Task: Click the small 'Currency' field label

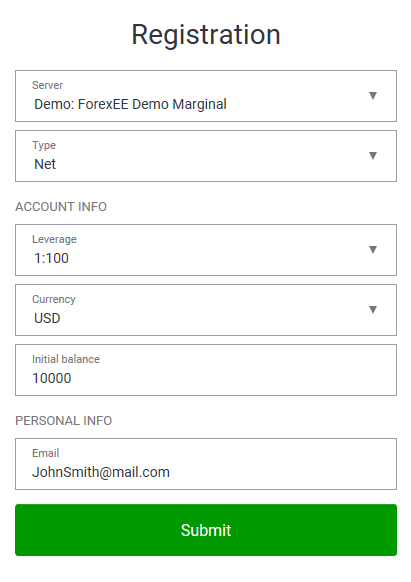Action: pos(54,300)
